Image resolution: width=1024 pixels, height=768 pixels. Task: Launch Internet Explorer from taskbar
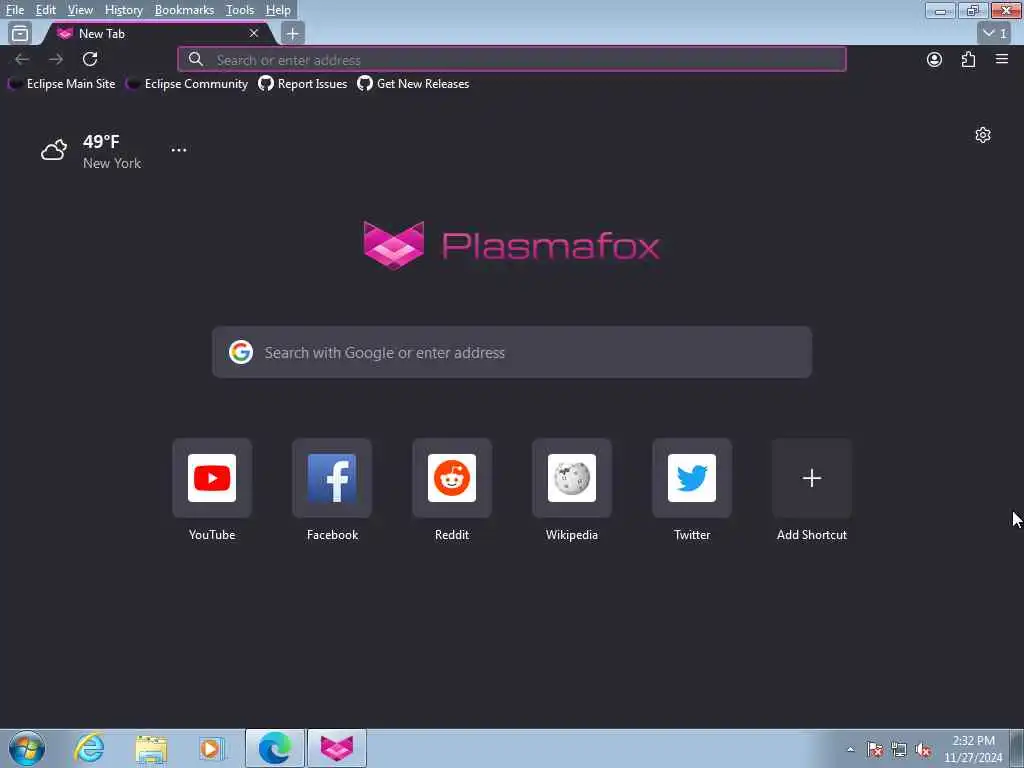coord(89,748)
